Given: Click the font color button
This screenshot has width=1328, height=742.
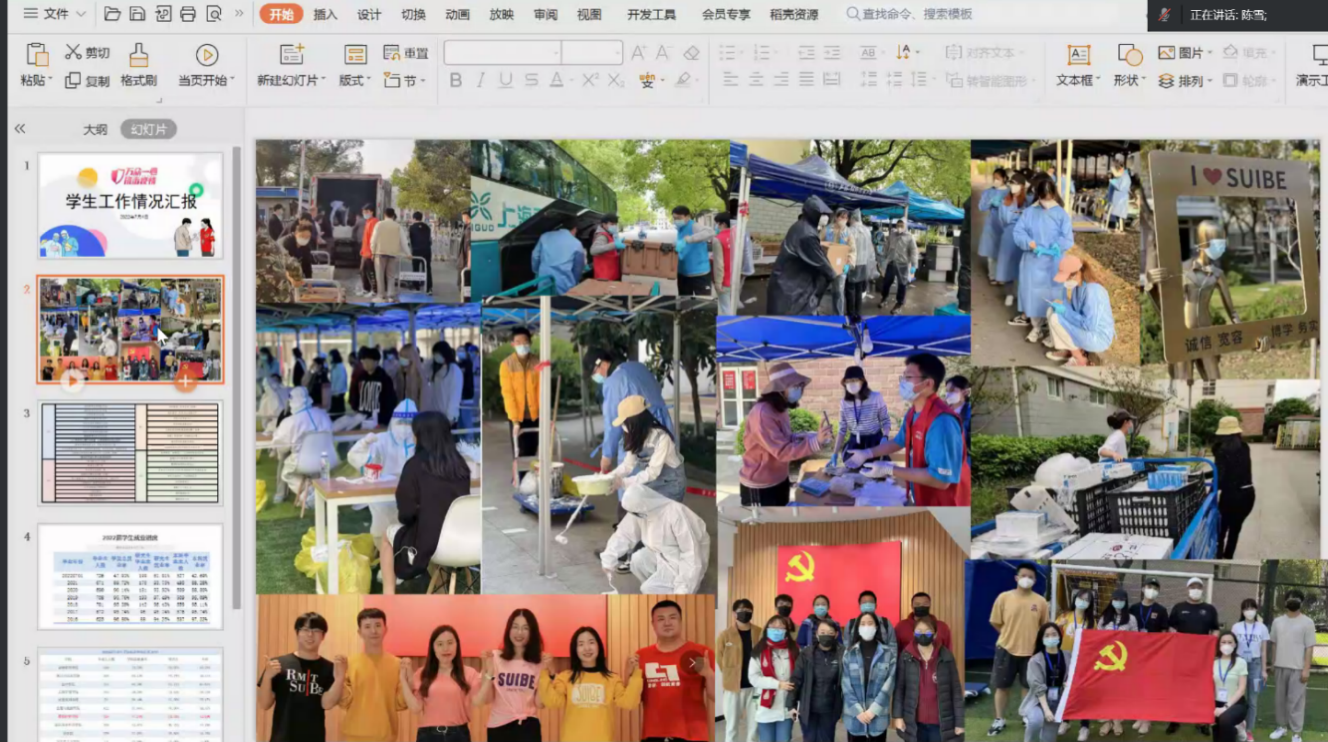Looking at the screenshot, I should pos(557,80).
